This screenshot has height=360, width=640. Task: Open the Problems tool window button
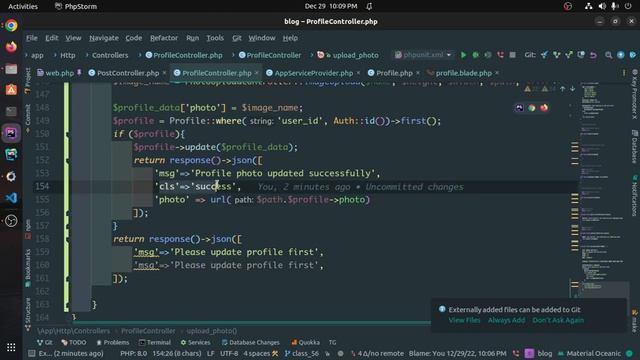[x=113, y=342]
